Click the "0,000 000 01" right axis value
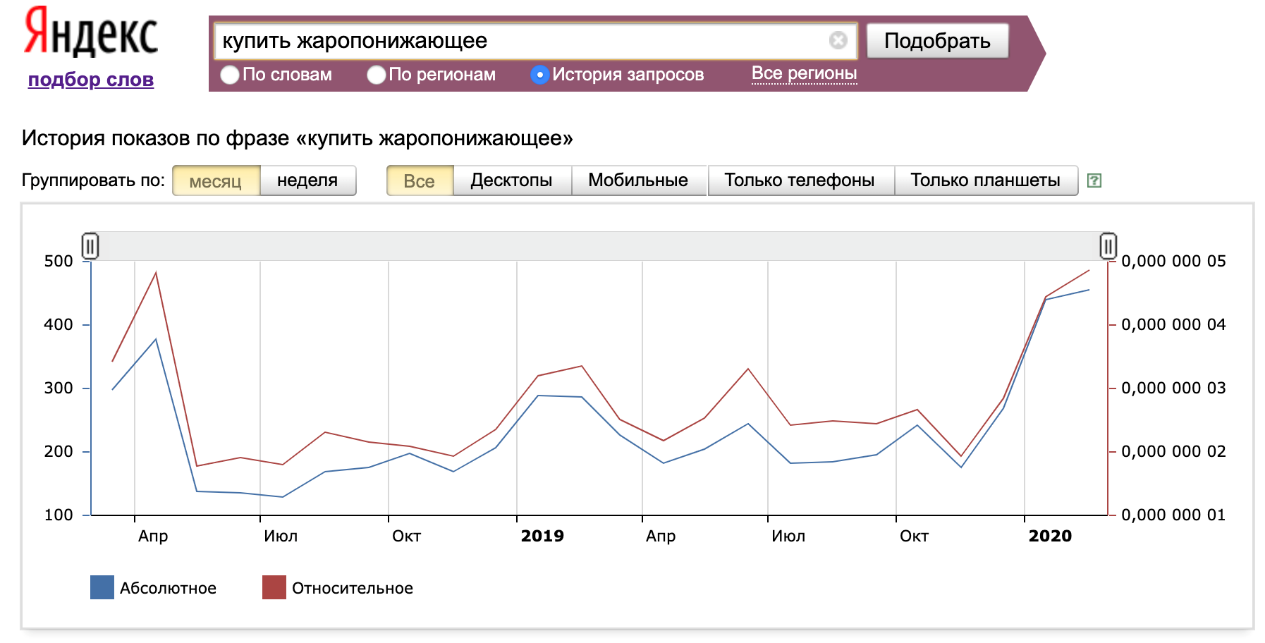This screenshot has height=643, width=1265. coord(1175,515)
